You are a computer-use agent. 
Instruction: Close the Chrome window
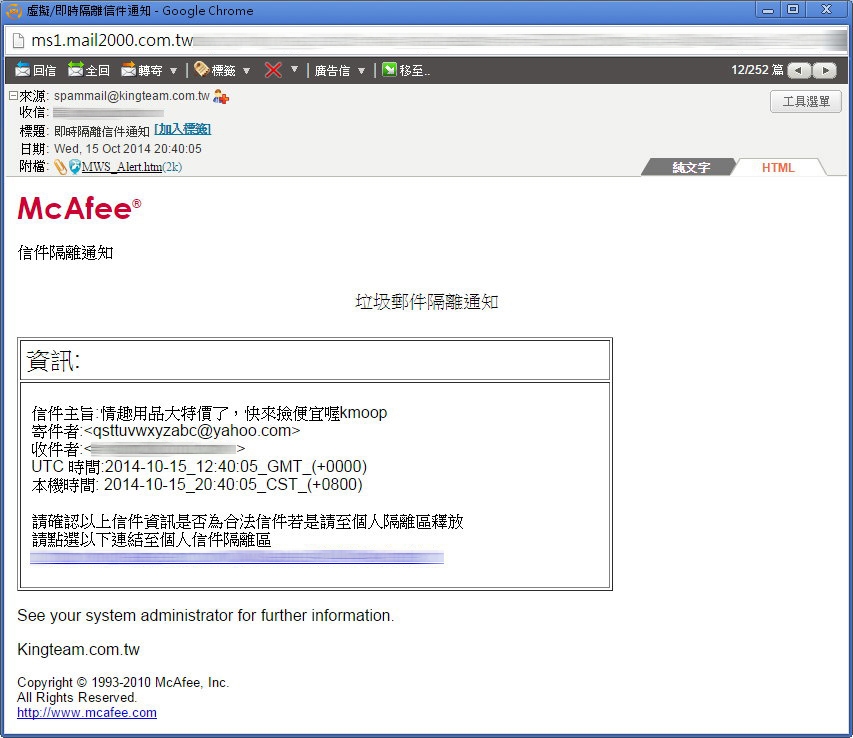click(x=826, y=10)
